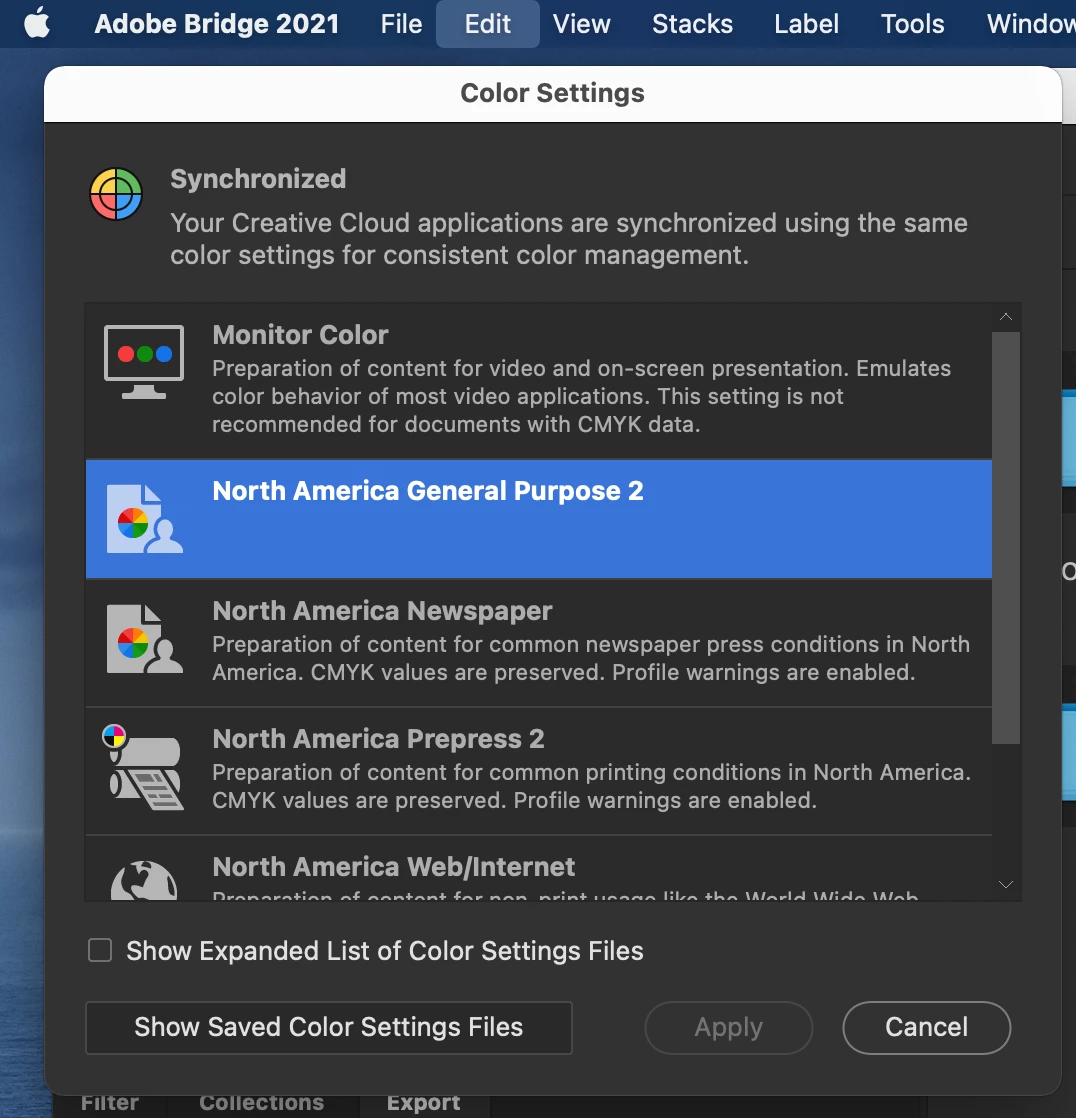Switch to the Filter tab in Bridge
The height and width of the screenshot is (1118, 1076).
(110, 1105)
